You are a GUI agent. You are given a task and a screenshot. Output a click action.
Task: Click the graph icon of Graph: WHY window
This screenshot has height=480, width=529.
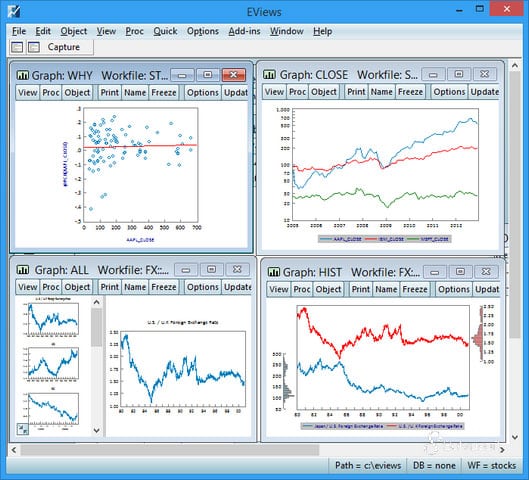click(23, 75)
